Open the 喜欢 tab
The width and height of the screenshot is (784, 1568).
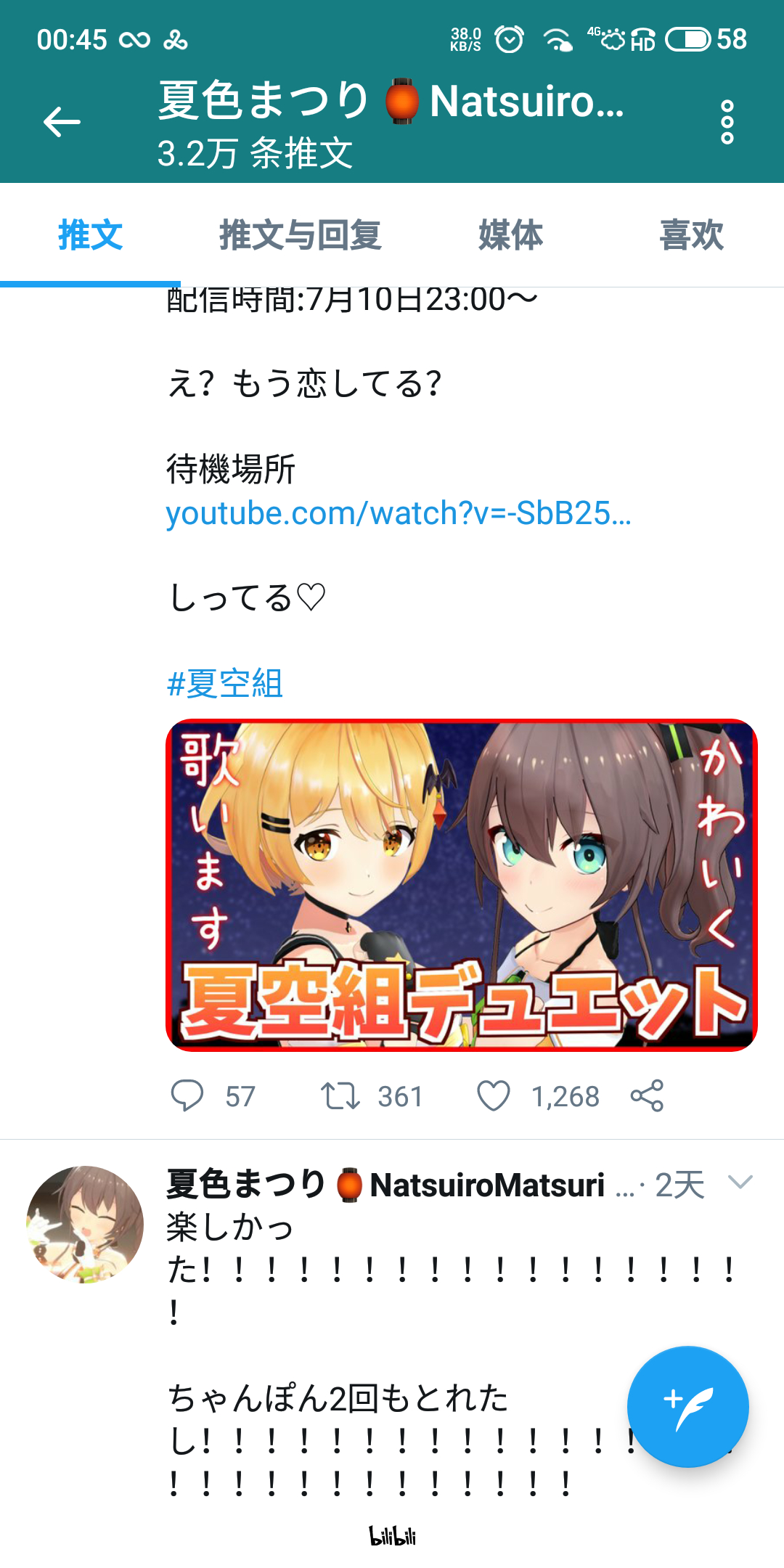coord(691,235)
